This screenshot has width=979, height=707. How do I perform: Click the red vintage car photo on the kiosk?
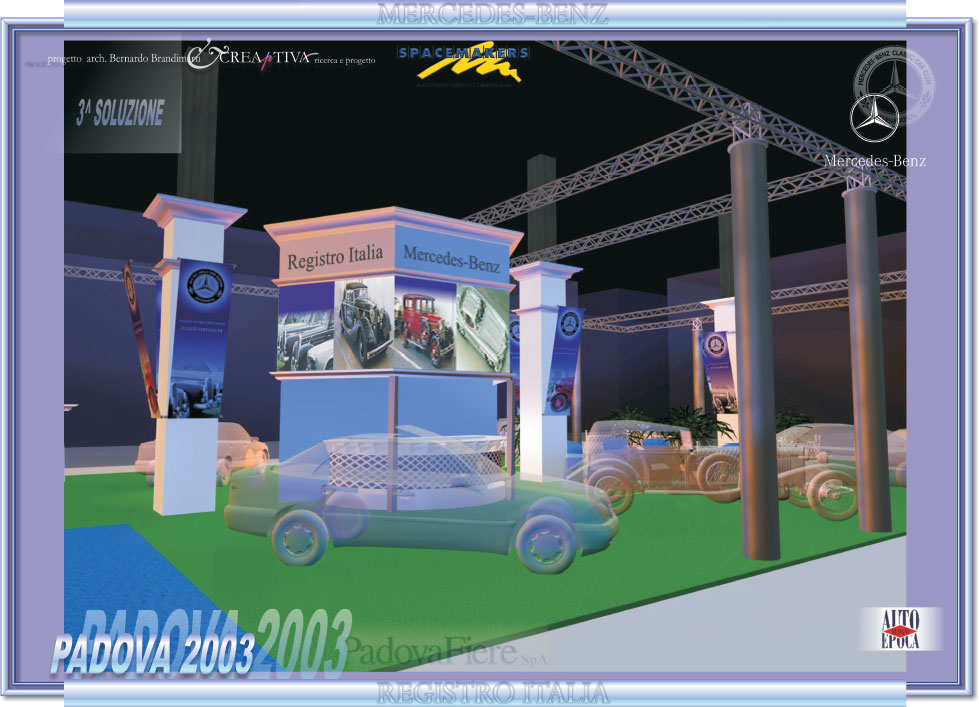pos(425,324)
